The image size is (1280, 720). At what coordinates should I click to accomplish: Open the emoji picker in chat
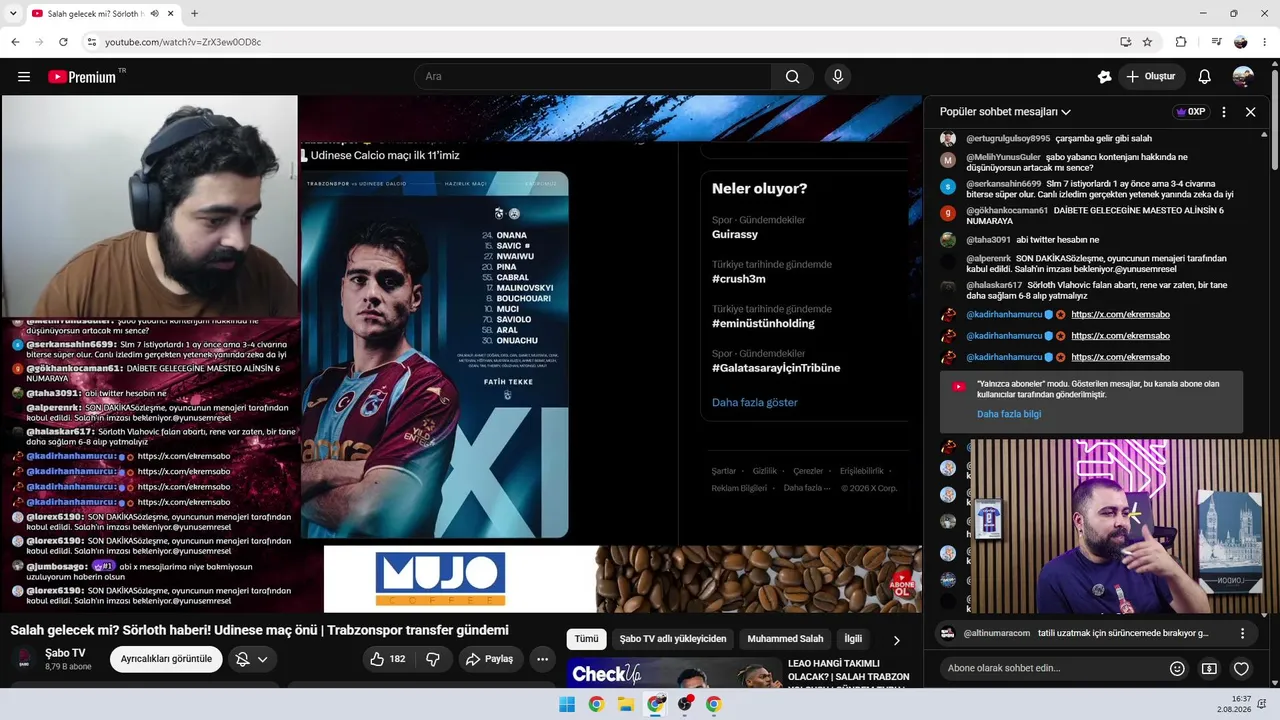tap(1177, 668)
